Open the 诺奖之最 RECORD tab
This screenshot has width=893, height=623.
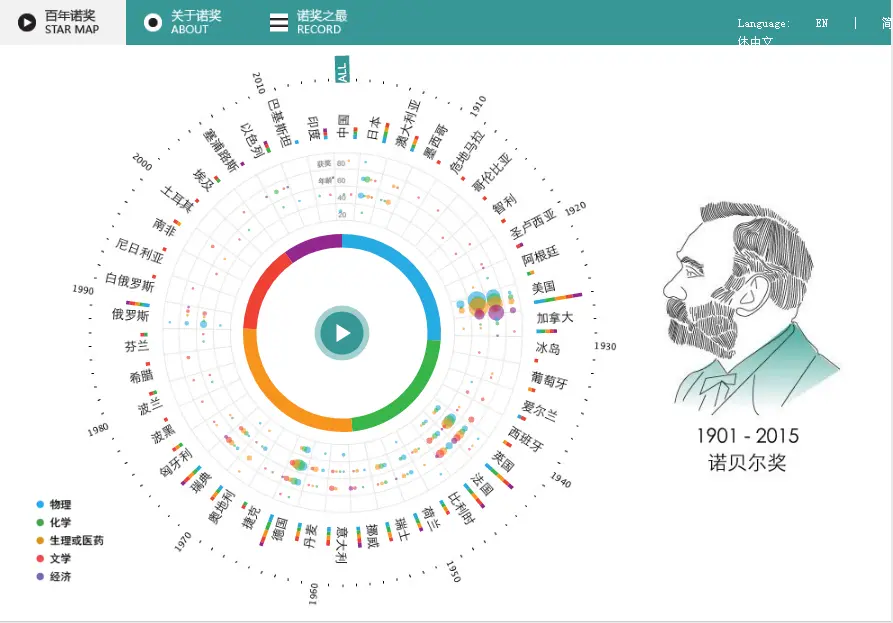pos(309,22)
